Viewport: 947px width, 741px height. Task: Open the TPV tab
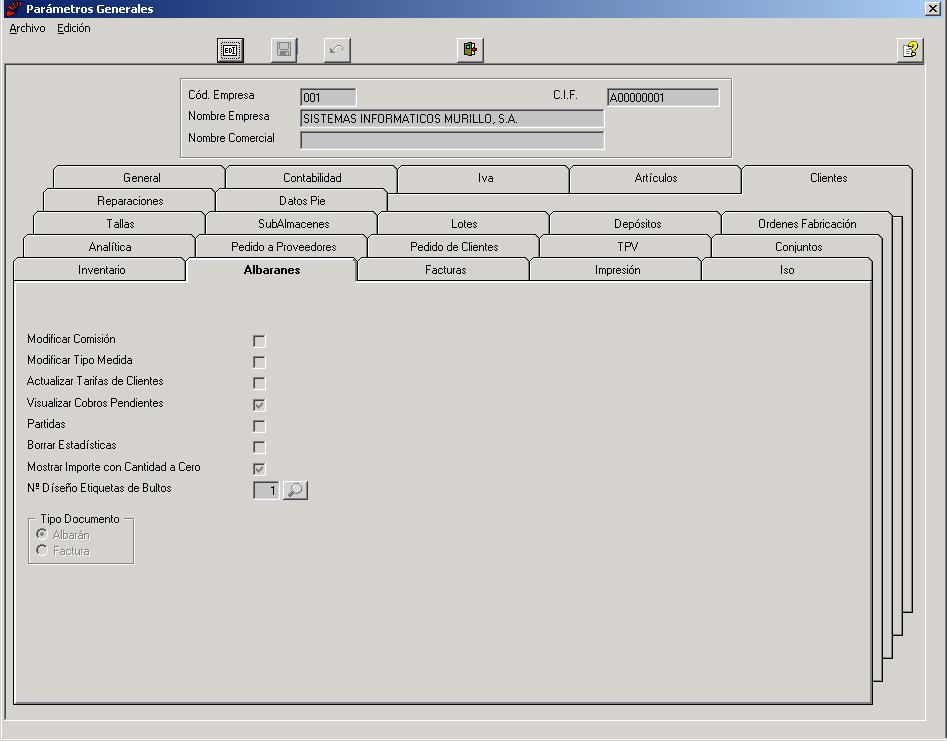628,246
